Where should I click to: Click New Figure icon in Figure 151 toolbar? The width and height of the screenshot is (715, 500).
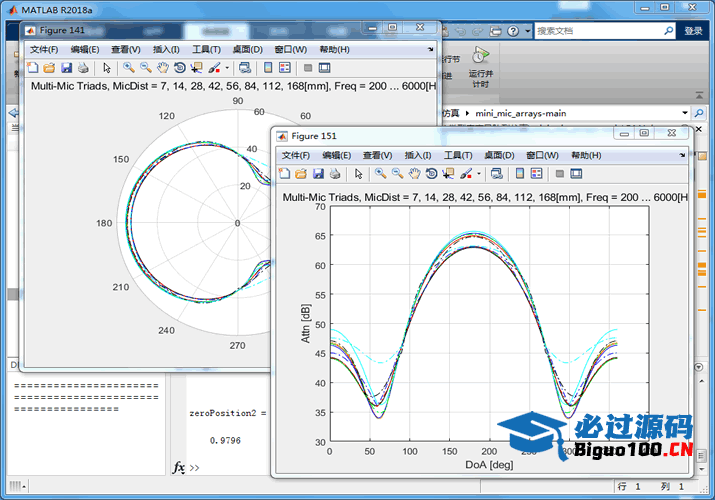pyautogui.click(x=285, y=174)
